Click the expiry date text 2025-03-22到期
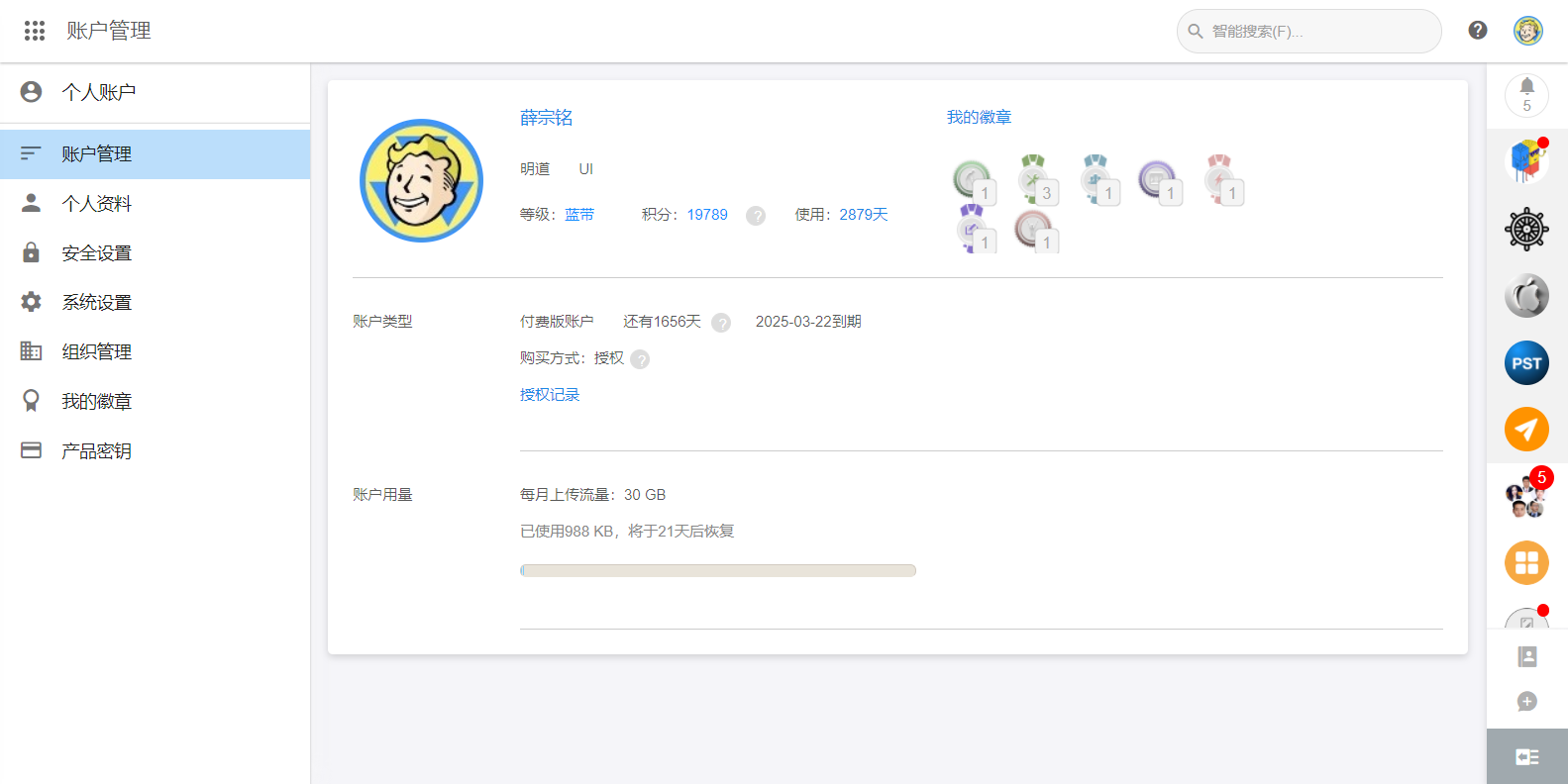 coord(808,322)
